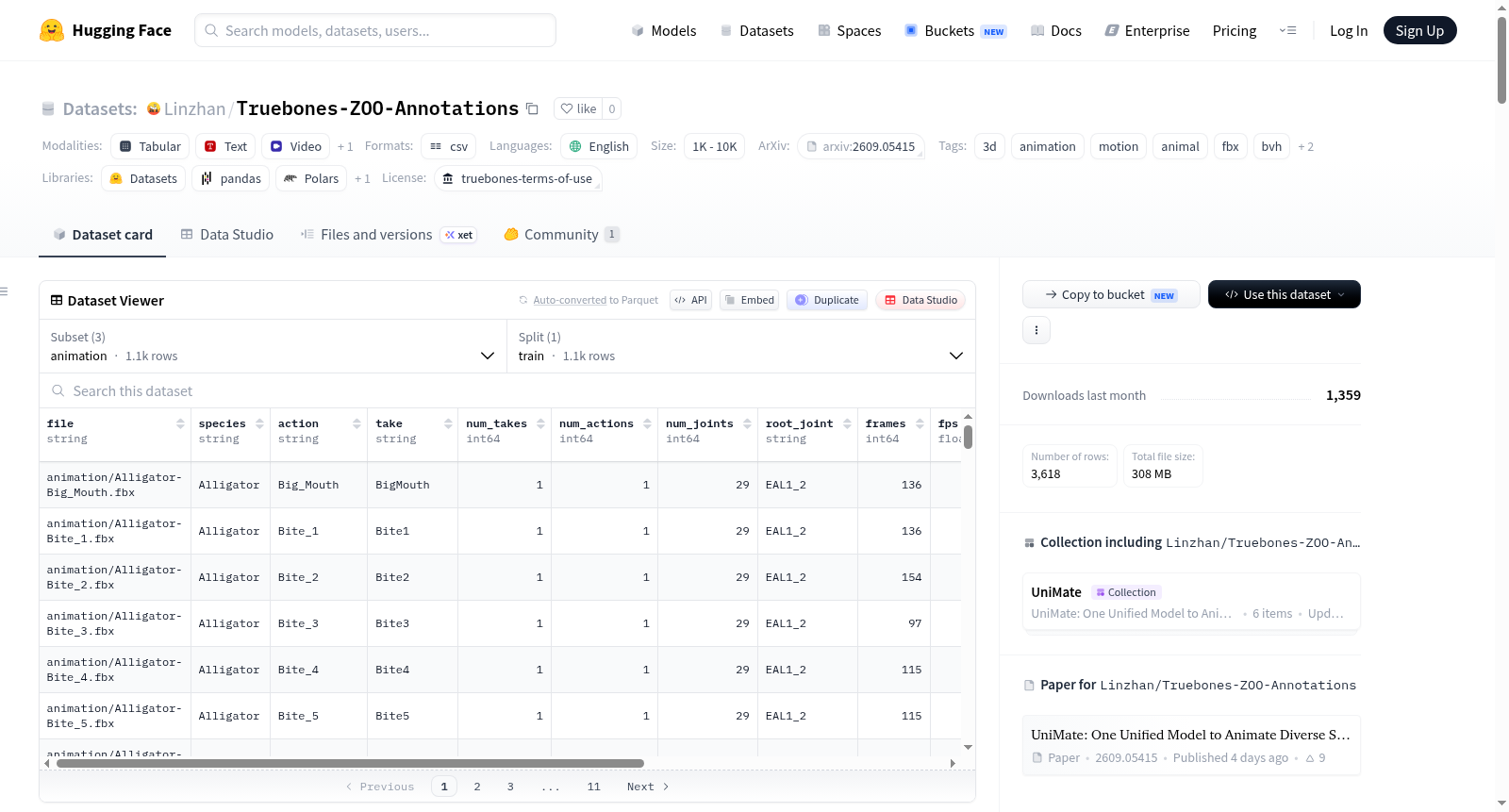Sort the num_joints column
The height and width of the screenshot is (812, 1509).
pyautogui.click(x=747, y=424)
